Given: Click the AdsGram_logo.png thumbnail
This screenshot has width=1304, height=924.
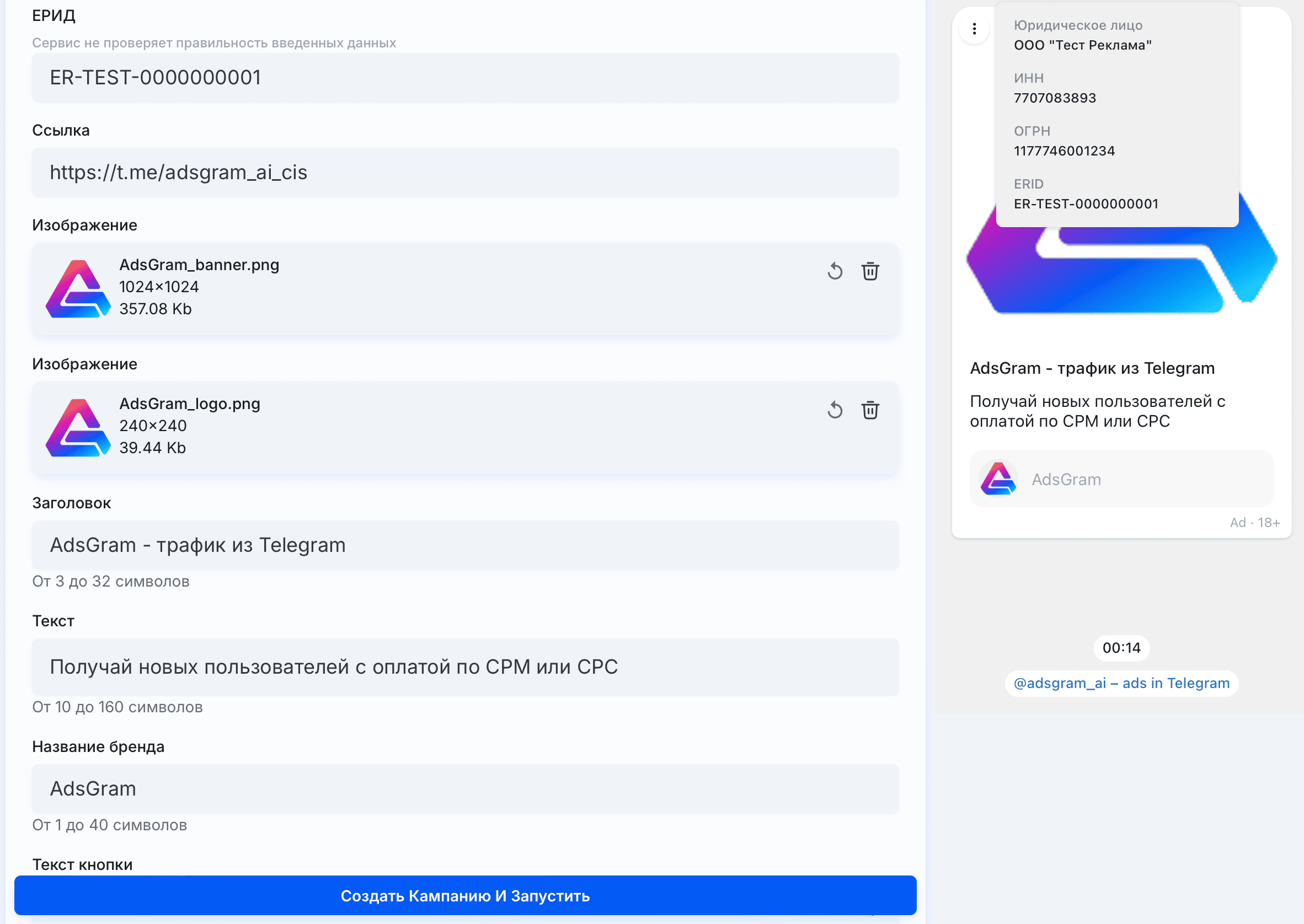Looking at the screenshot, I should pyautogui.click(x=78, y=427).
